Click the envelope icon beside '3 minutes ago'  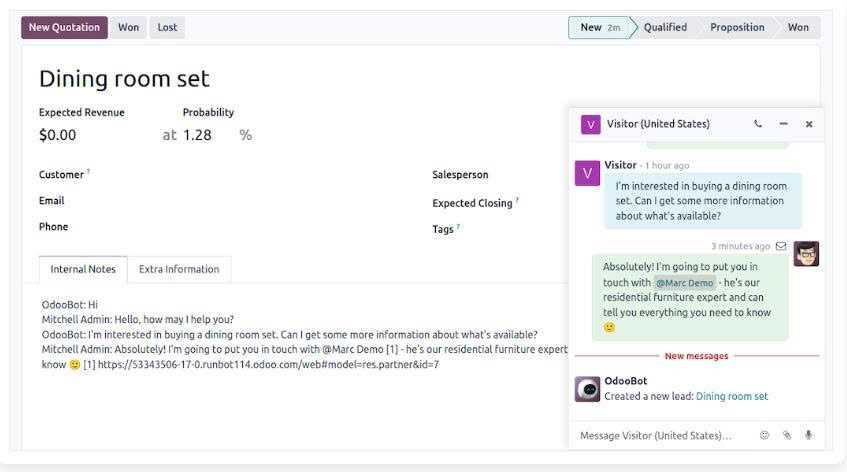tap(781, 246)
